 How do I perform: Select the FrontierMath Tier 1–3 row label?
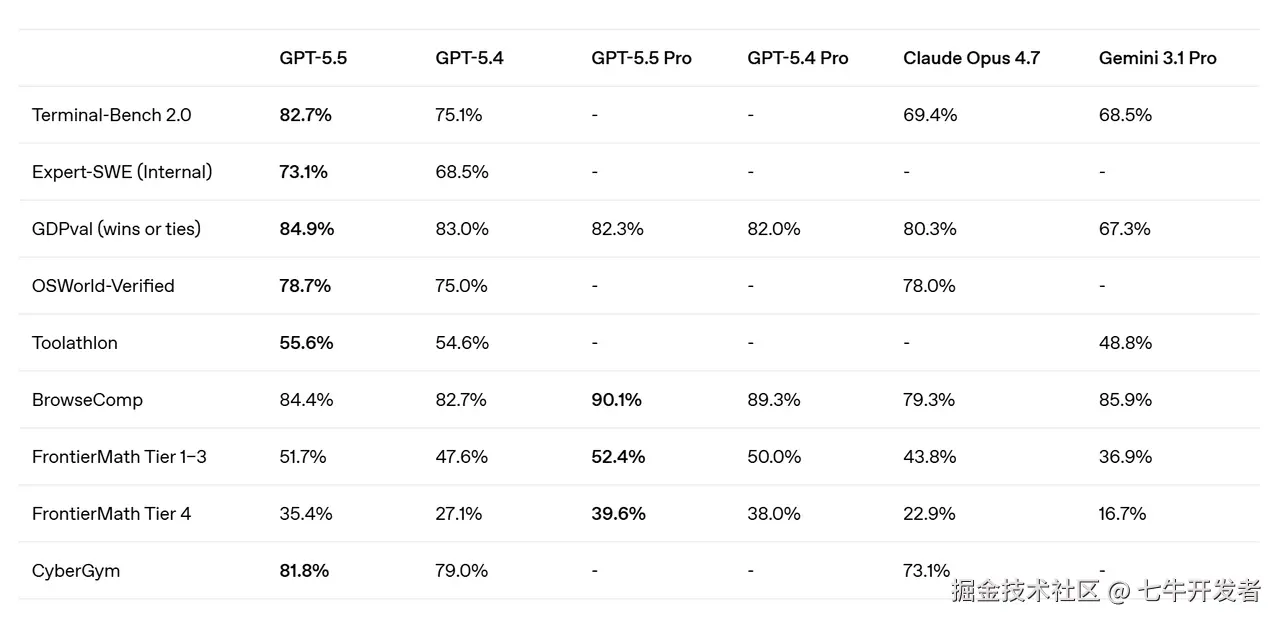(119, 457)
